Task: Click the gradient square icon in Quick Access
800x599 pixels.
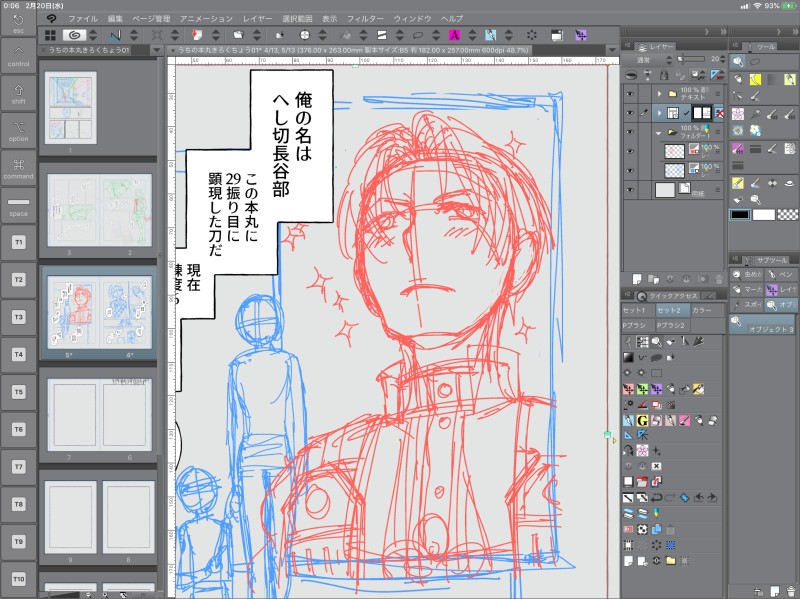Action: 628,357
